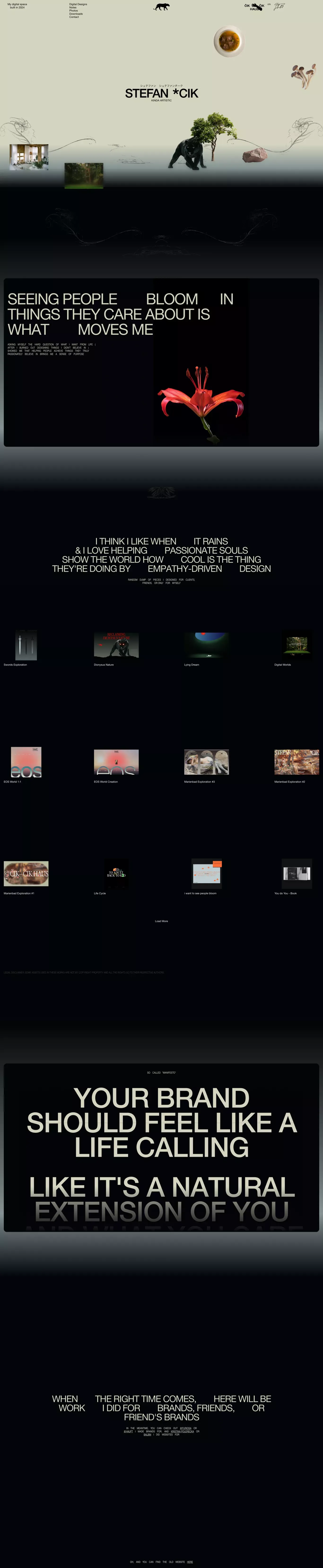The image size is (323, 1568).
Task: Open Marienbad Exploration #3 thumbnail
Action: pyautogui.click(x=207, y=762)
